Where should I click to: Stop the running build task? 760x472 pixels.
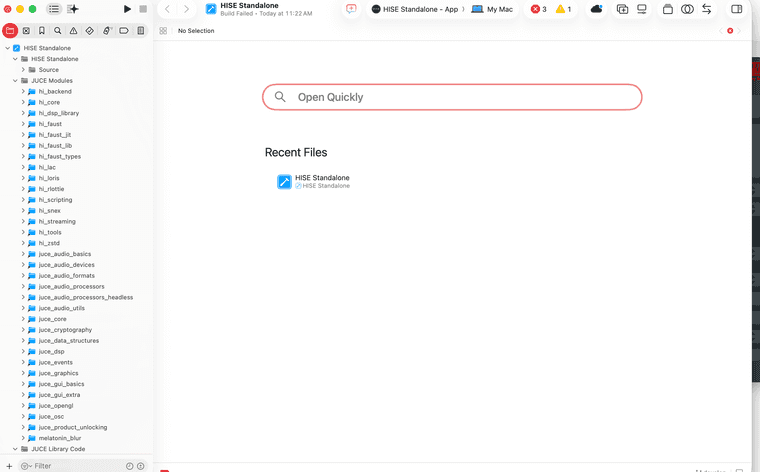coord(143,9)
